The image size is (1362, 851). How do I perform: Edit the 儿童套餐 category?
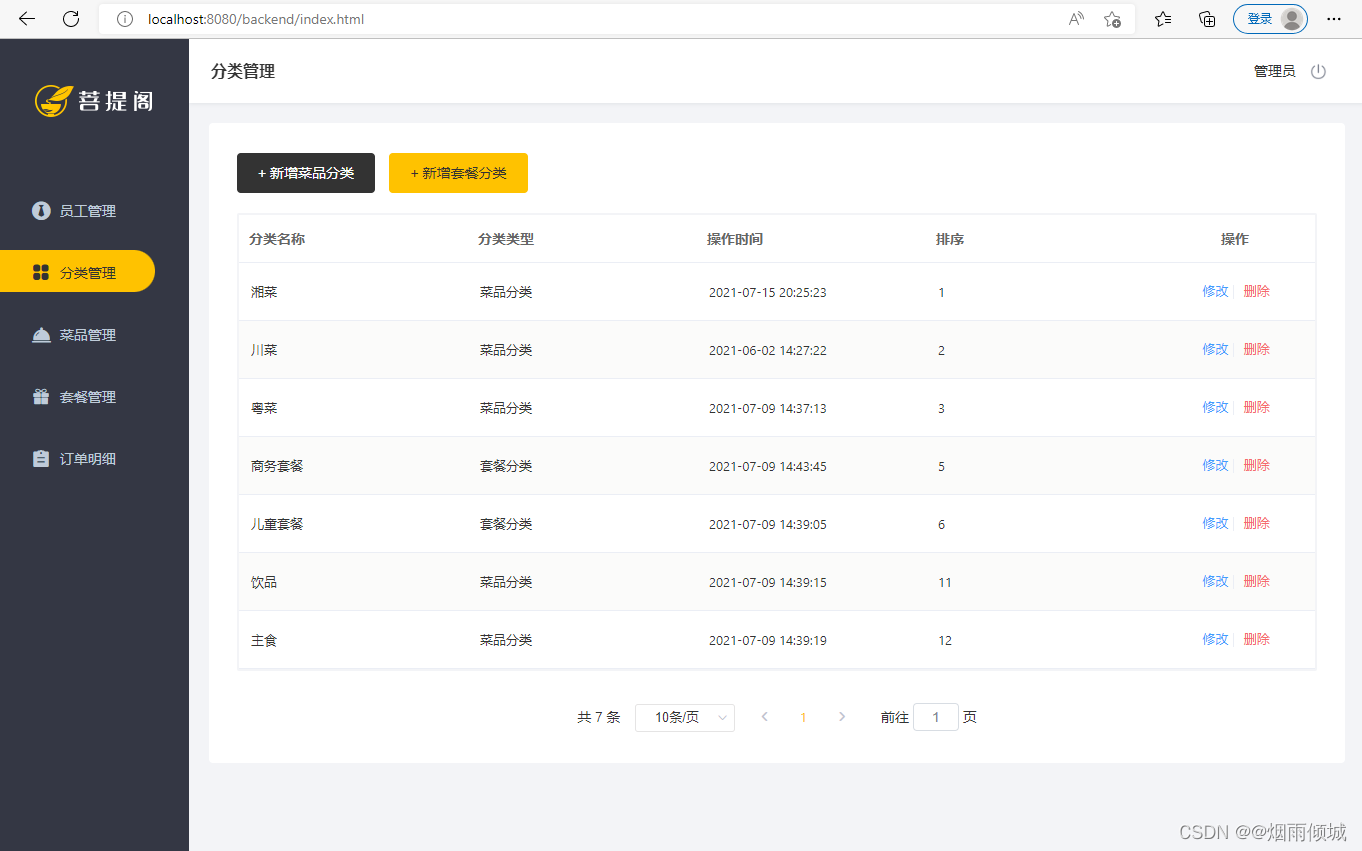(1215, 523)
